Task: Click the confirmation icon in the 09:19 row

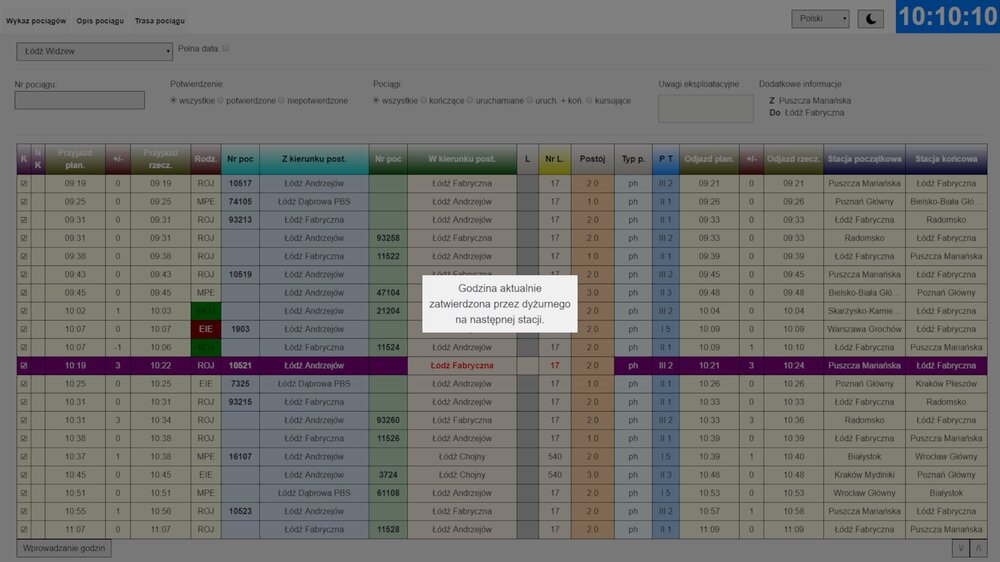Action: pos(24,184)
